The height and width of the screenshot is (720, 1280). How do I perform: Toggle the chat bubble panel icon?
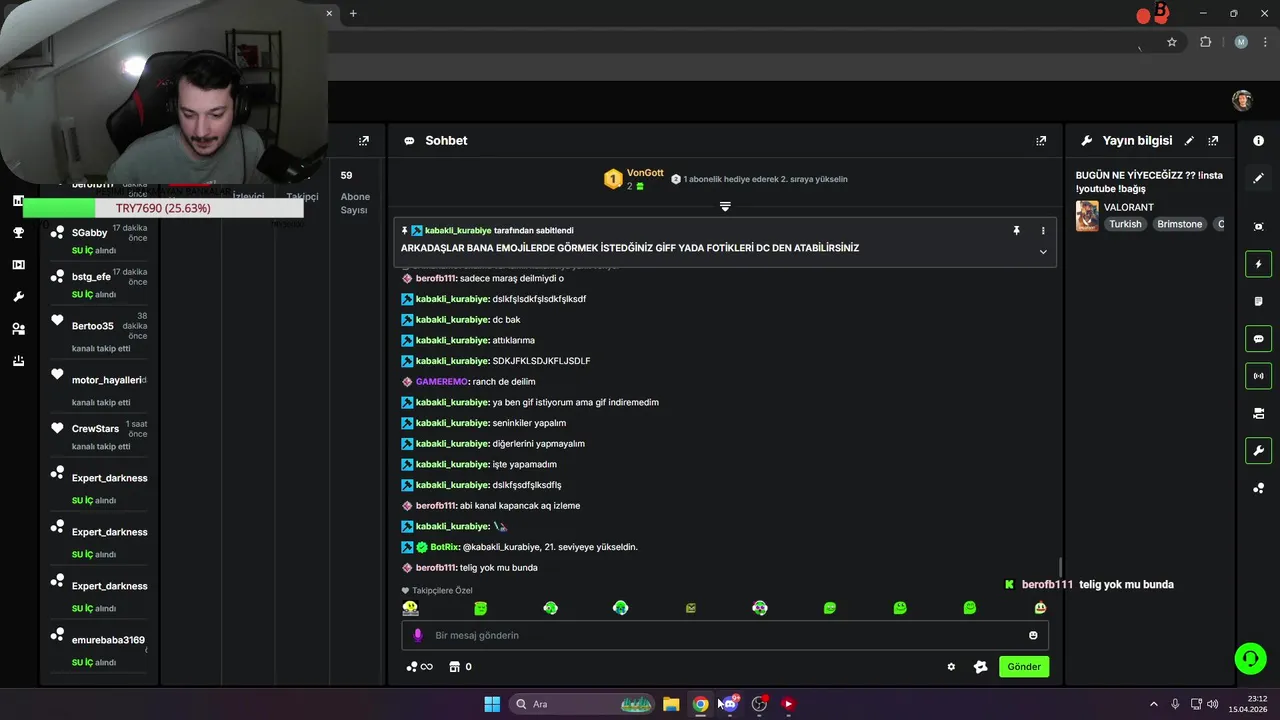(x=1258, y=339)
